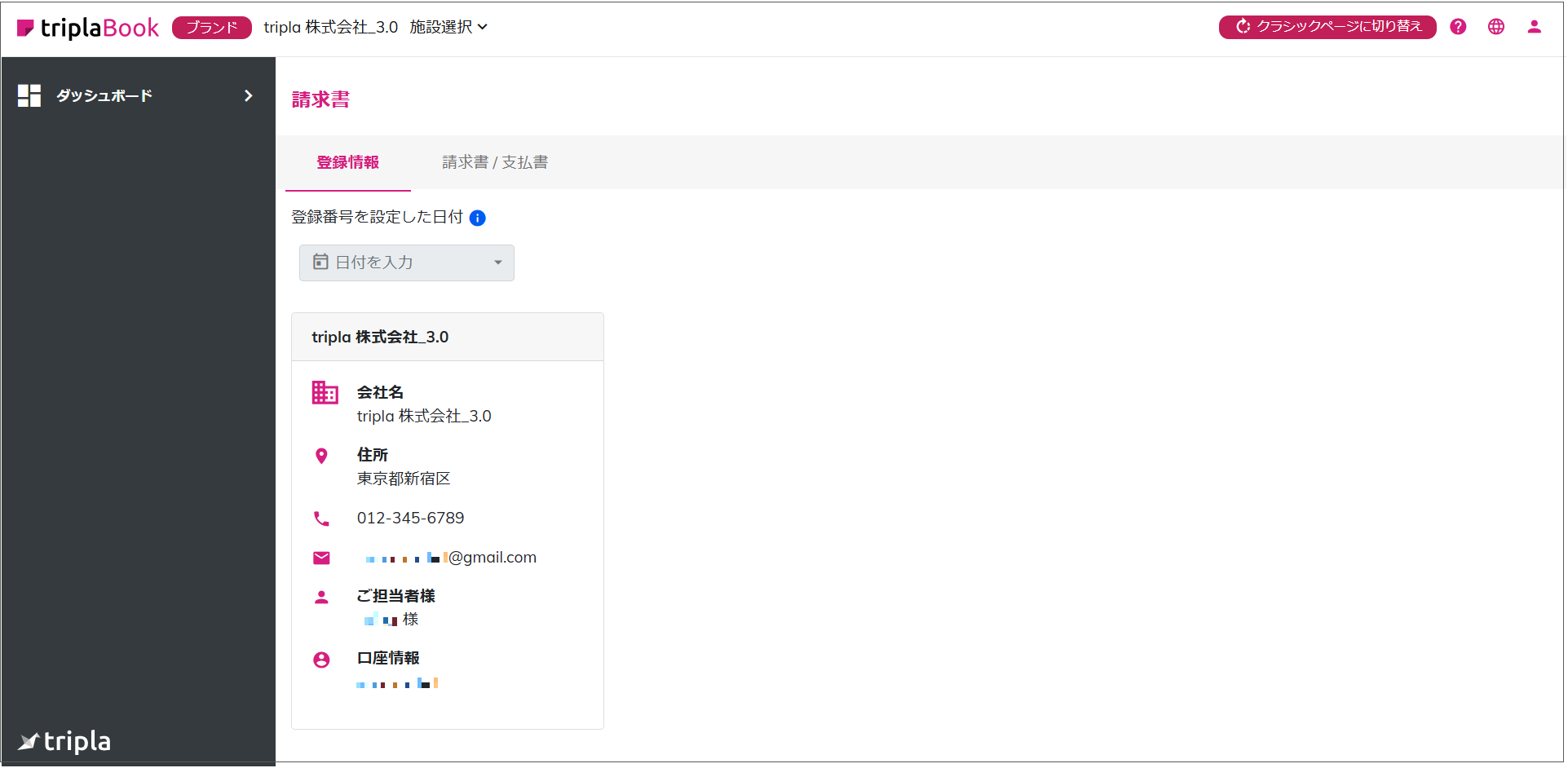The image size is (1568, 768).
Task: Open the help question mark icon
Action: click(1458, 27)
